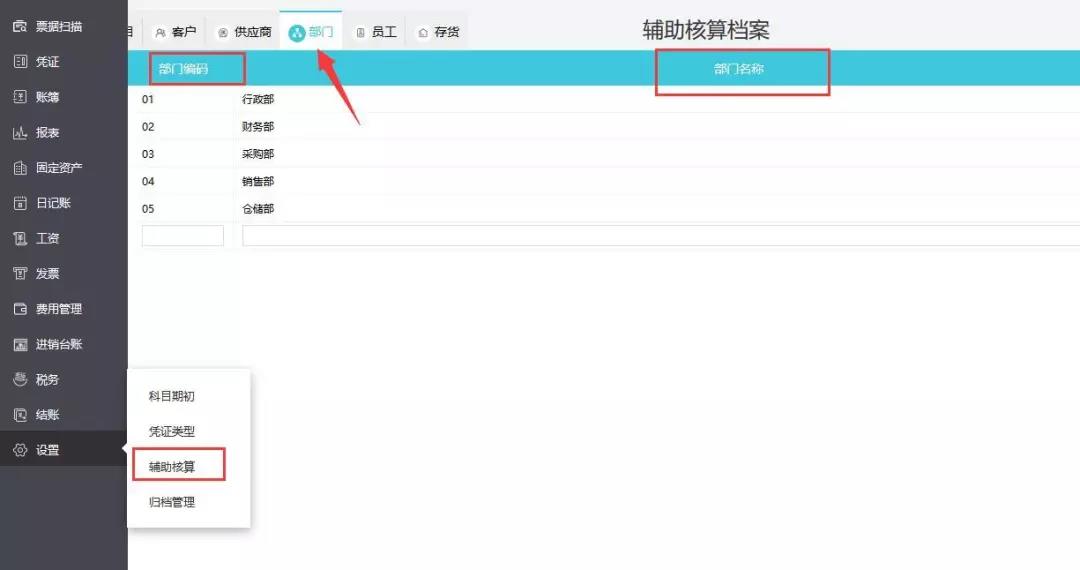1080x570 pixels.
Task: Choose 辅助核算 from settings submenu
Action: pos(172,467)
